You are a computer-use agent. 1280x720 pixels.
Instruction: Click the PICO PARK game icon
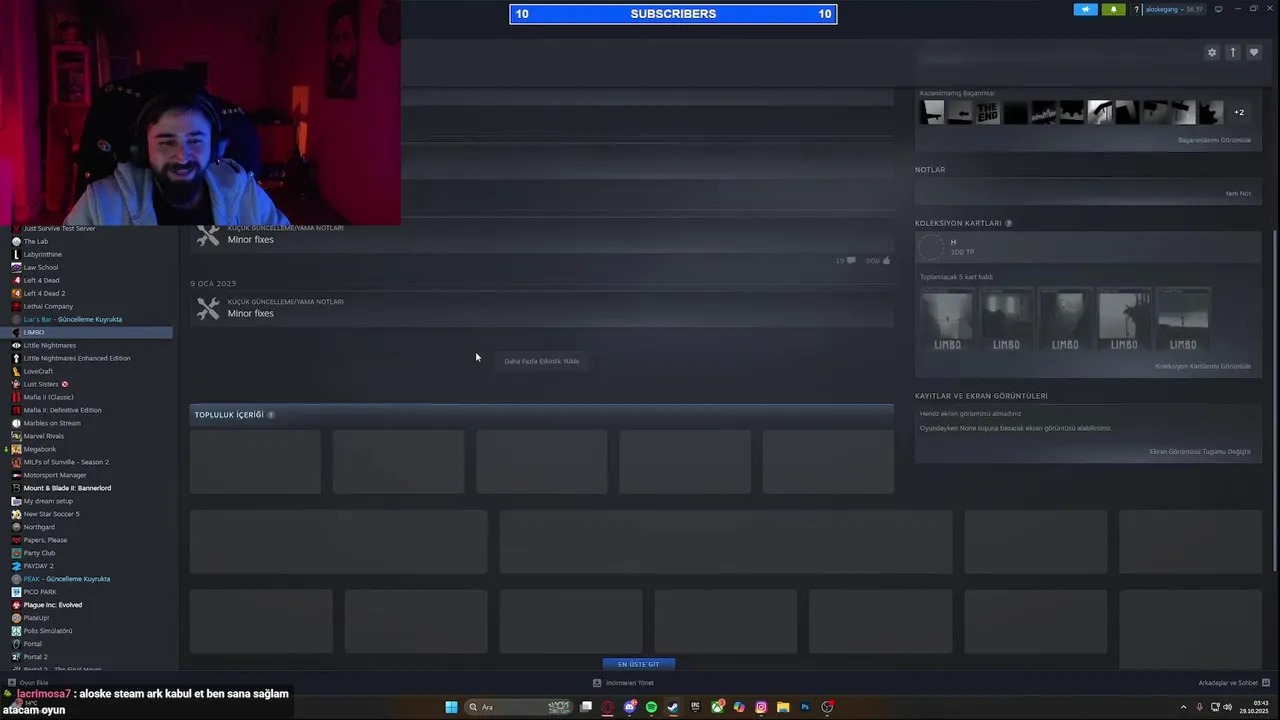[16, 592]
